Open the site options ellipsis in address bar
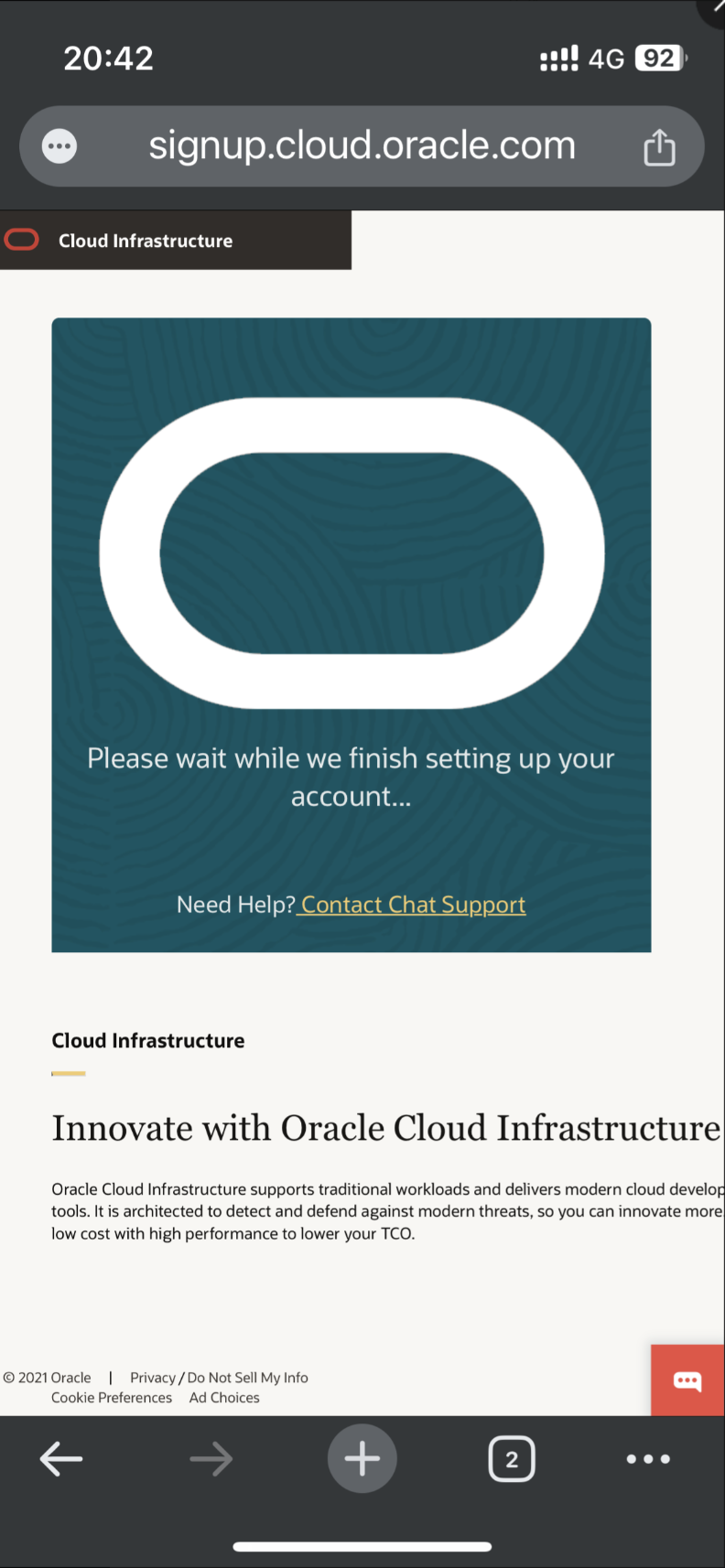The height and width of the screenshot is (1568, 725). pos(60,146)
